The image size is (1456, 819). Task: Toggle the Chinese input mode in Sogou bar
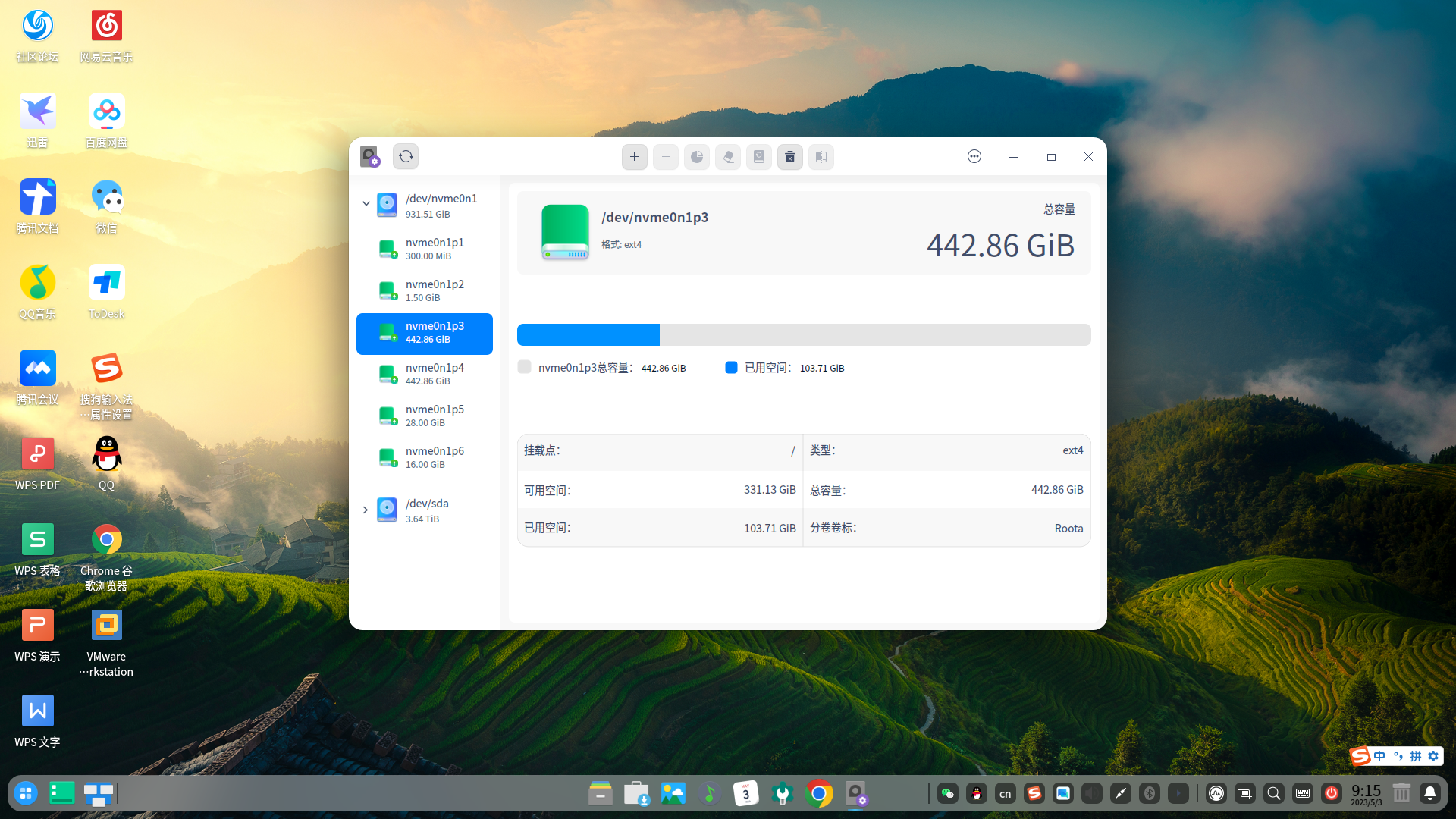click(x=1378, y=756)
